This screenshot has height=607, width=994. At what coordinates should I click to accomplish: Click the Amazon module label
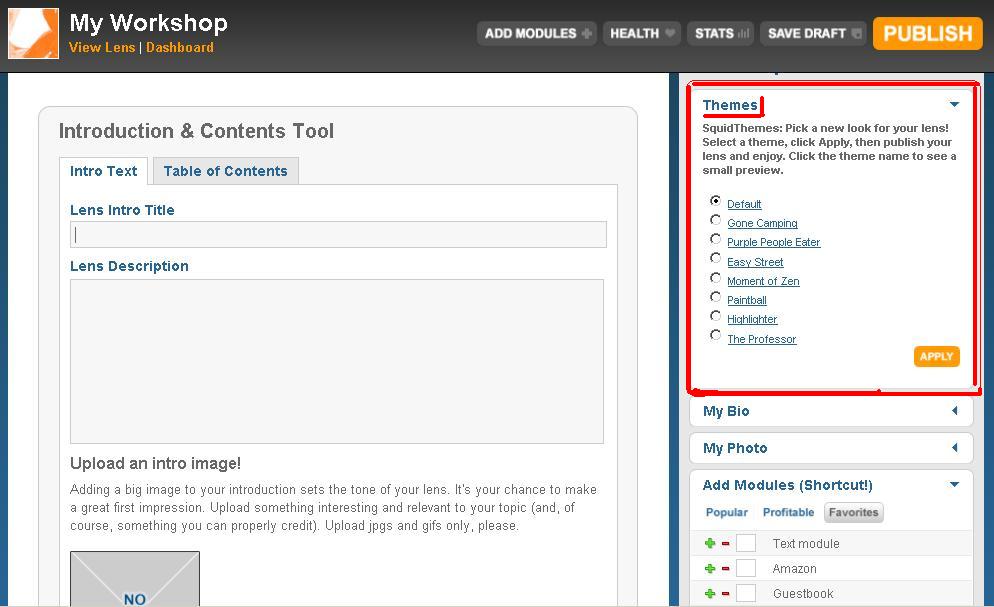(x=794, y=569)
